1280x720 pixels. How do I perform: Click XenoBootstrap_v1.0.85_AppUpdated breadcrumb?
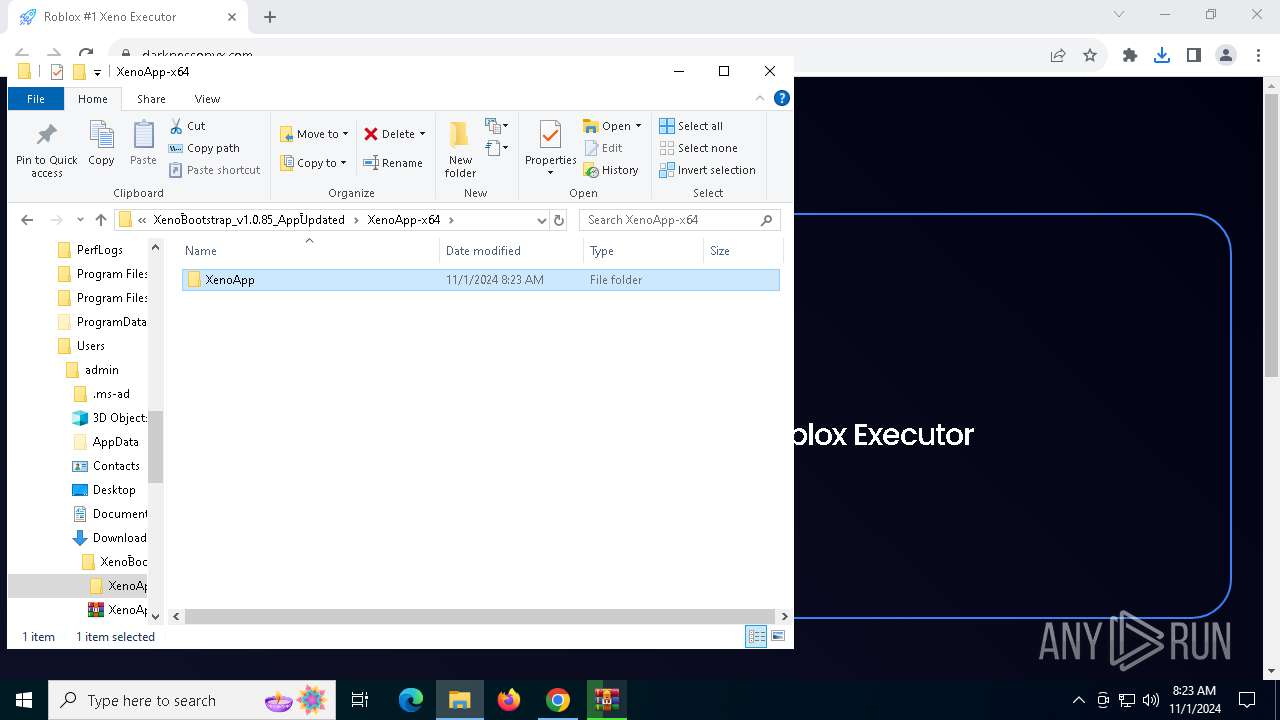pyautogui.click(x=249, y=220)
